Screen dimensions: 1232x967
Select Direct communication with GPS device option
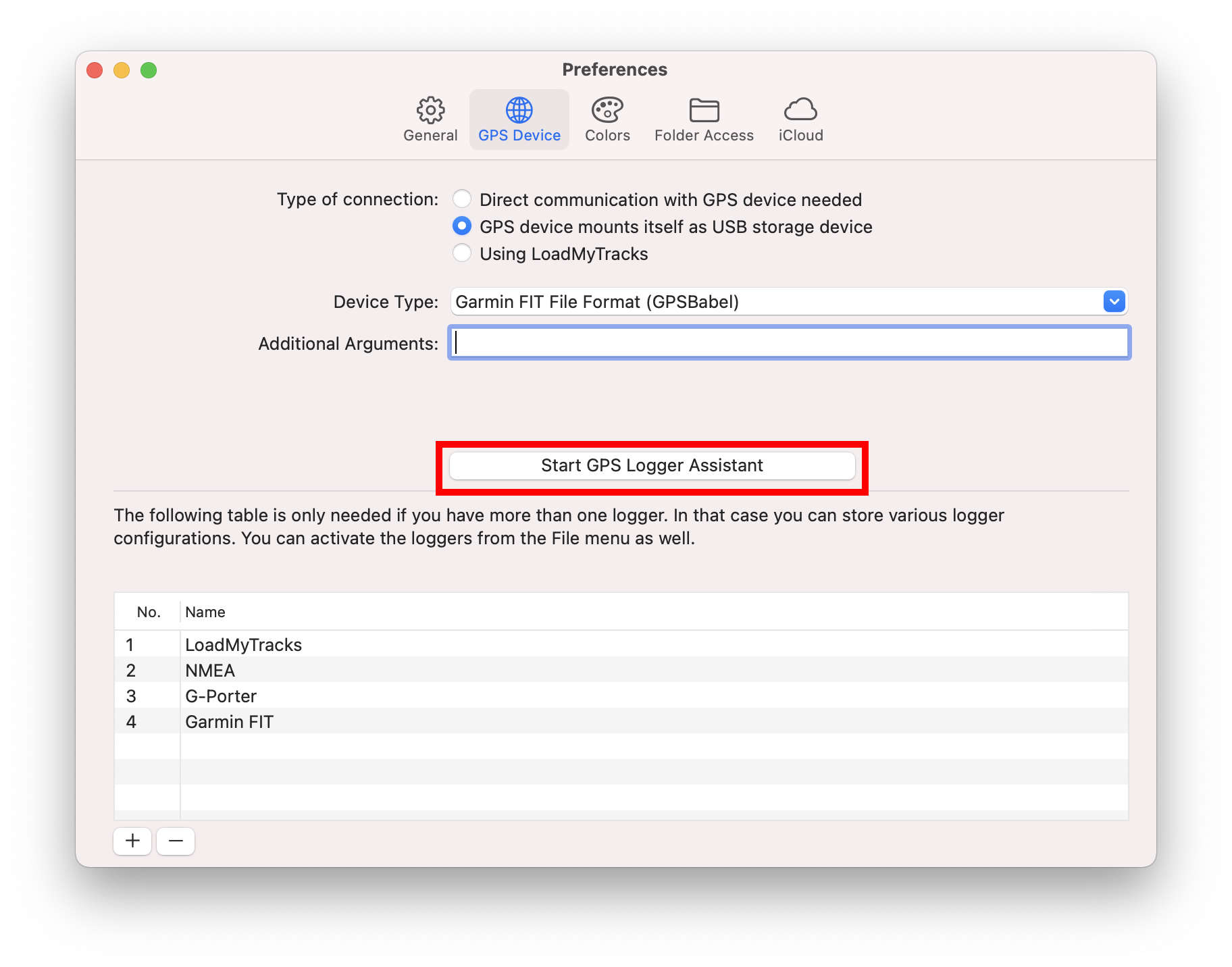[462, 199]
